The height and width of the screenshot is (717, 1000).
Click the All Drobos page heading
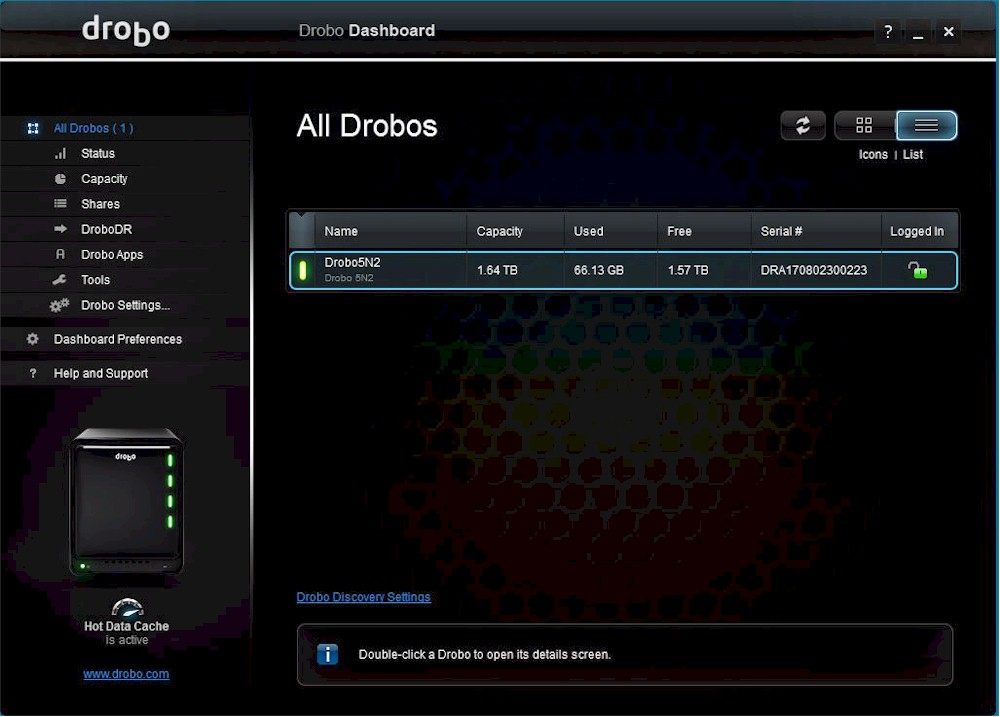(367, 126)
